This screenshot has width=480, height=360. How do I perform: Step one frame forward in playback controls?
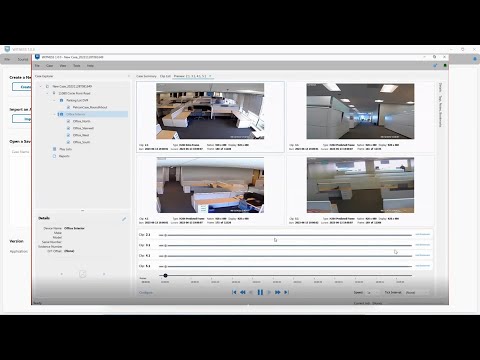pos(269,292)
